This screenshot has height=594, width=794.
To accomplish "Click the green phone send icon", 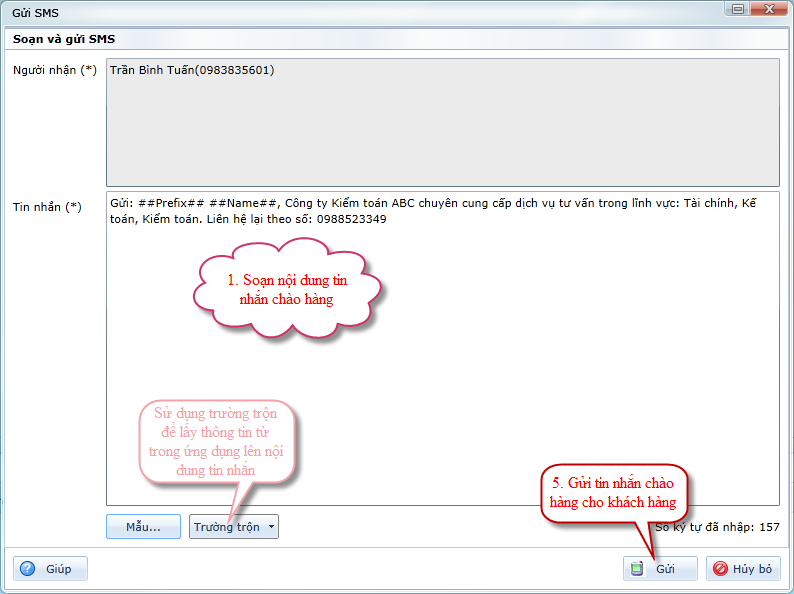I will coord(637,569).
